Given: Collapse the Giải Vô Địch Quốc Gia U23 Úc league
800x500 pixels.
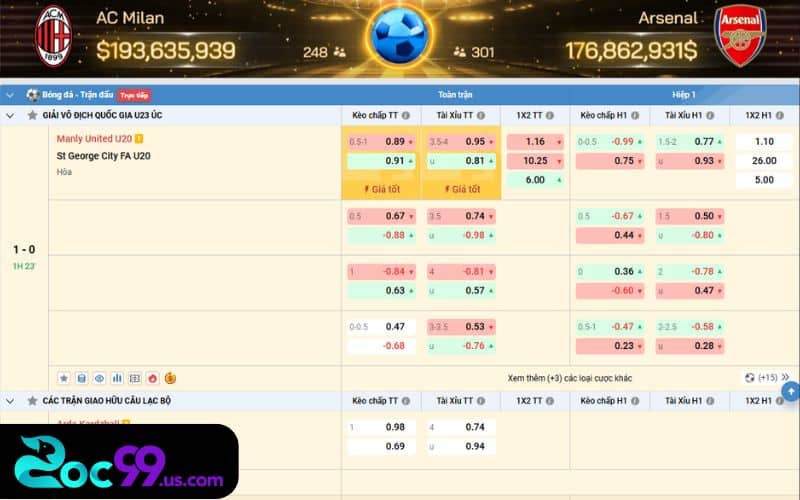Looking at the screenshot, I should pyautogui.click(x=10, y=115).
